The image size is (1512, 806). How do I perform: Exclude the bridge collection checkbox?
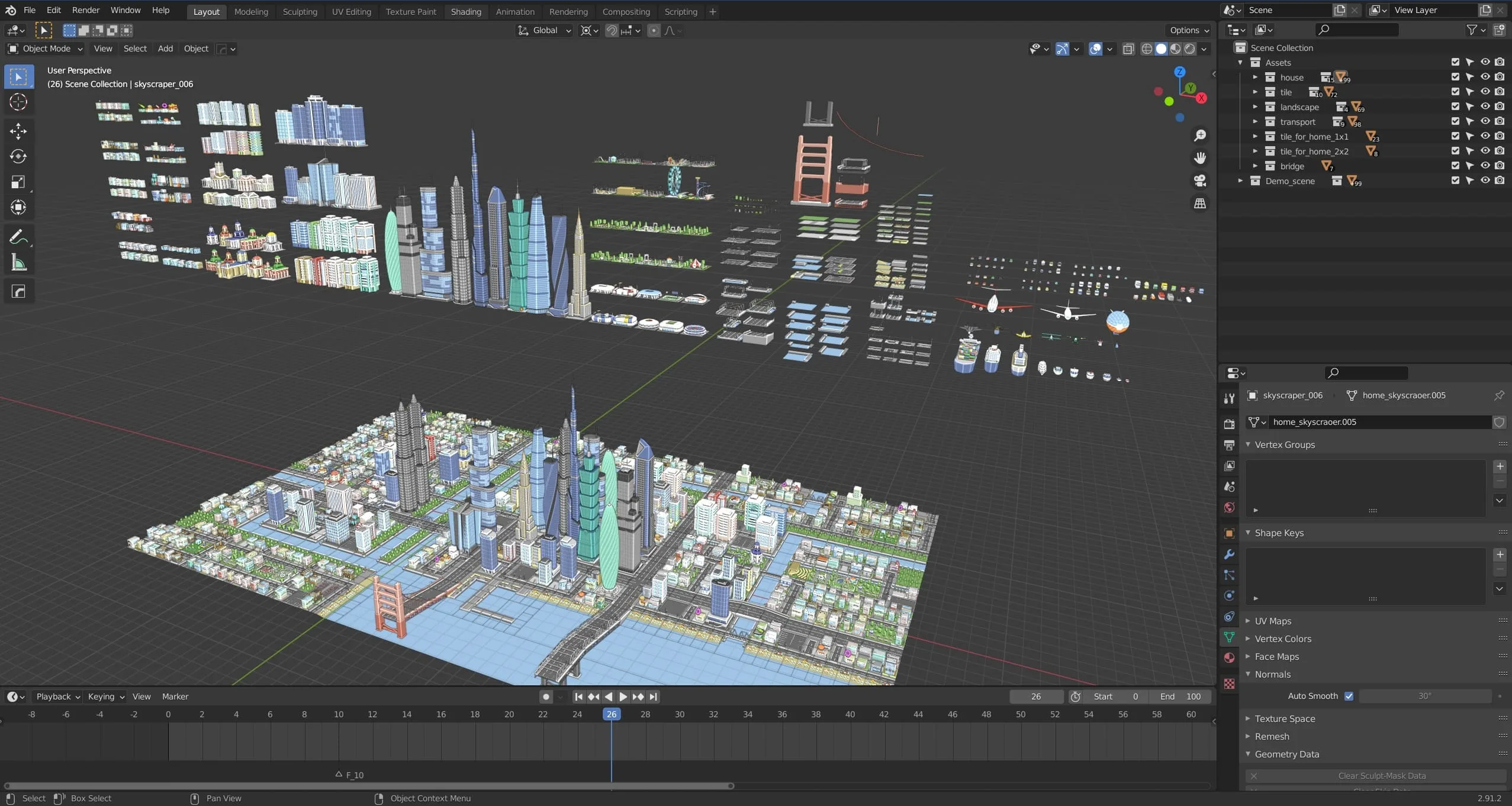coord(1456,166)
